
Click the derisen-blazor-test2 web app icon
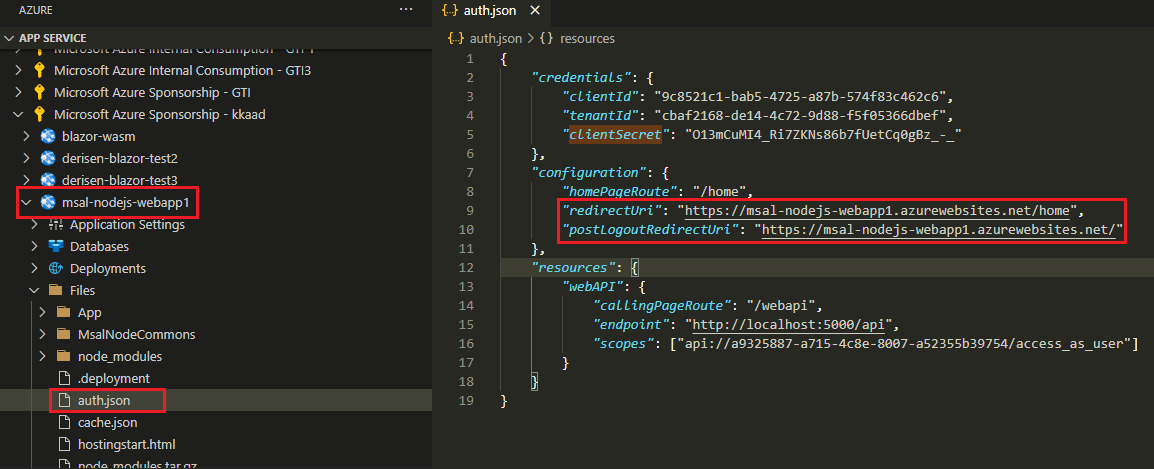pos(49,158)
